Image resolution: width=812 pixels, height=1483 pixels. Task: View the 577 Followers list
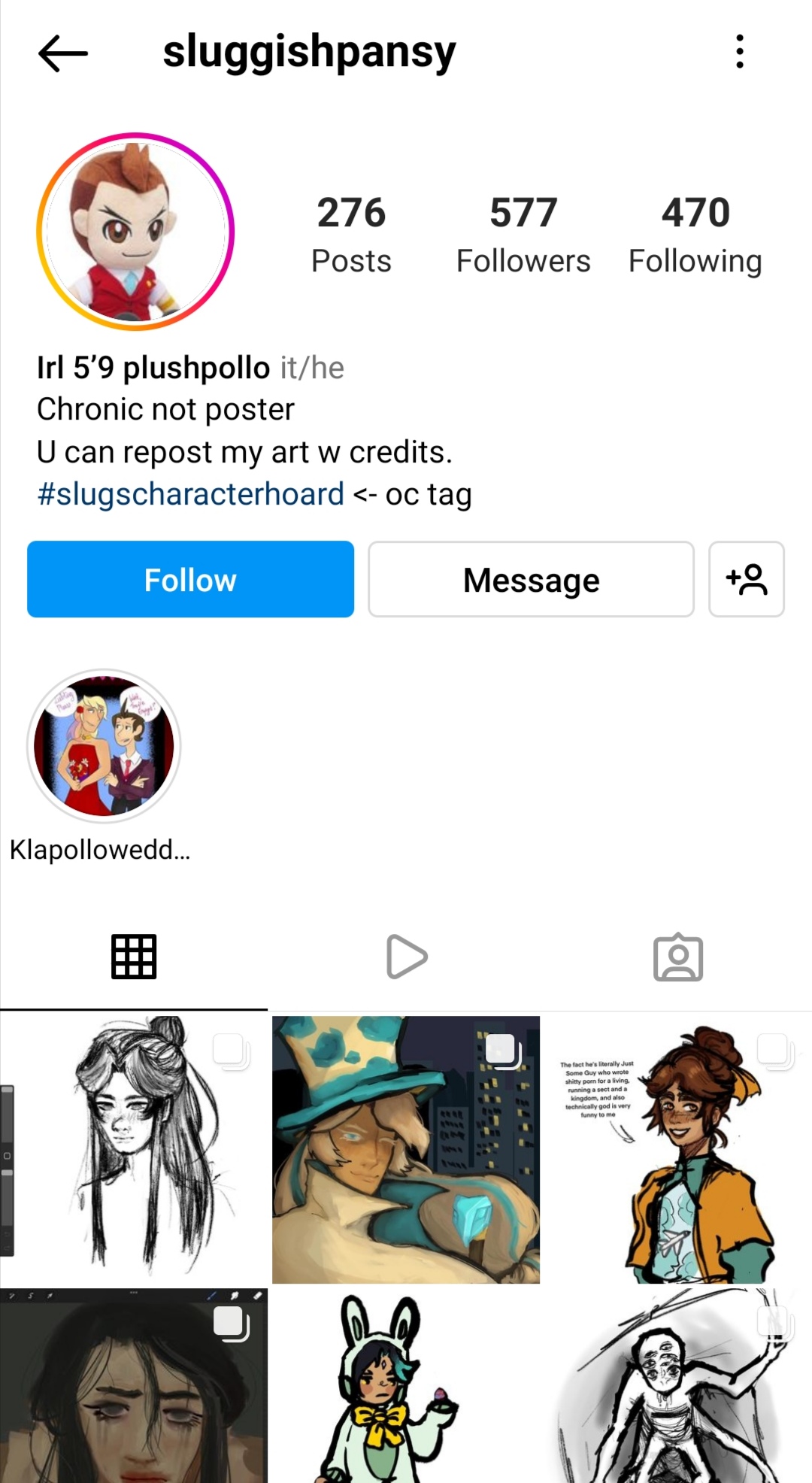point(523,235)
